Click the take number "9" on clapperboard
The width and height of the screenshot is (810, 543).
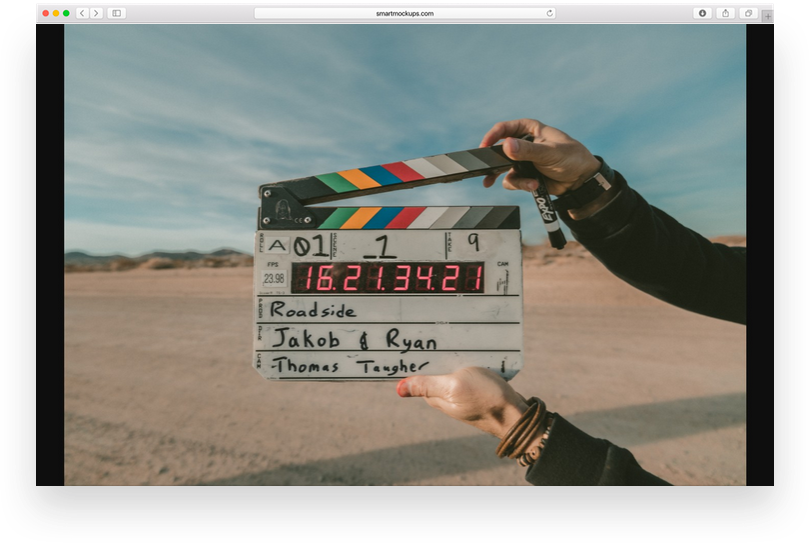[473, 243]
